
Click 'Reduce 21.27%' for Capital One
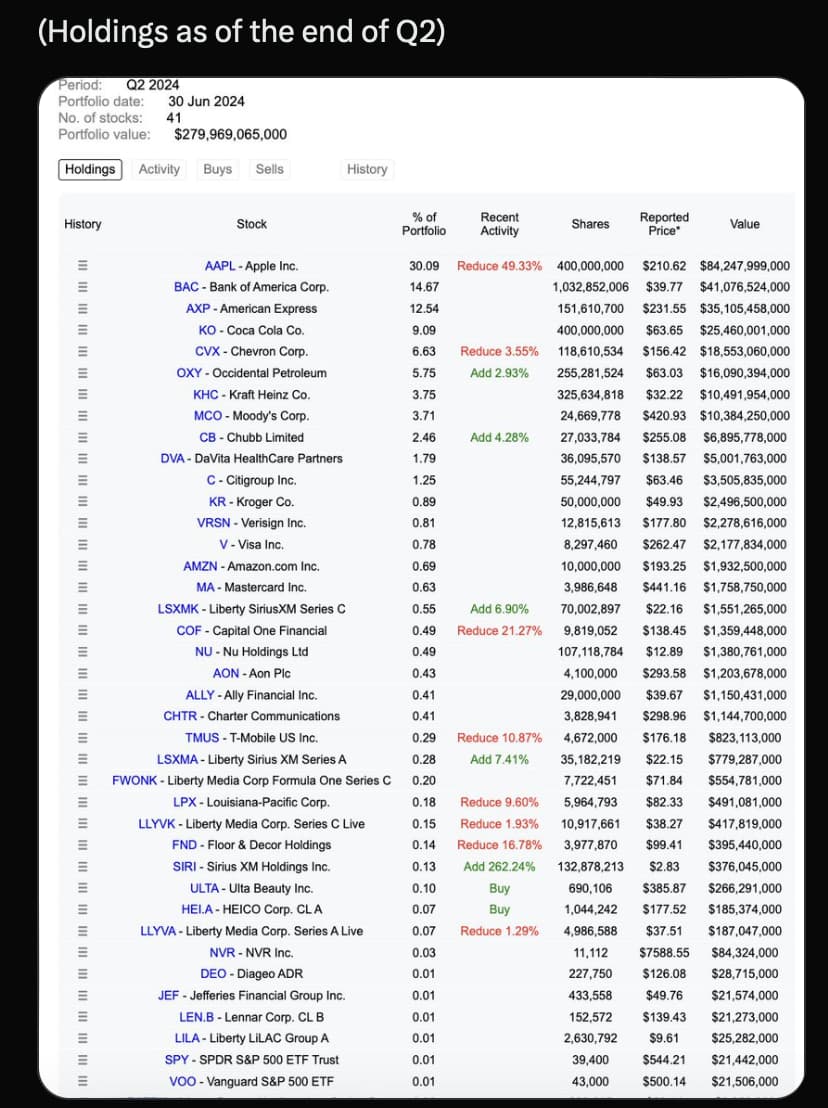pos(499,630)
